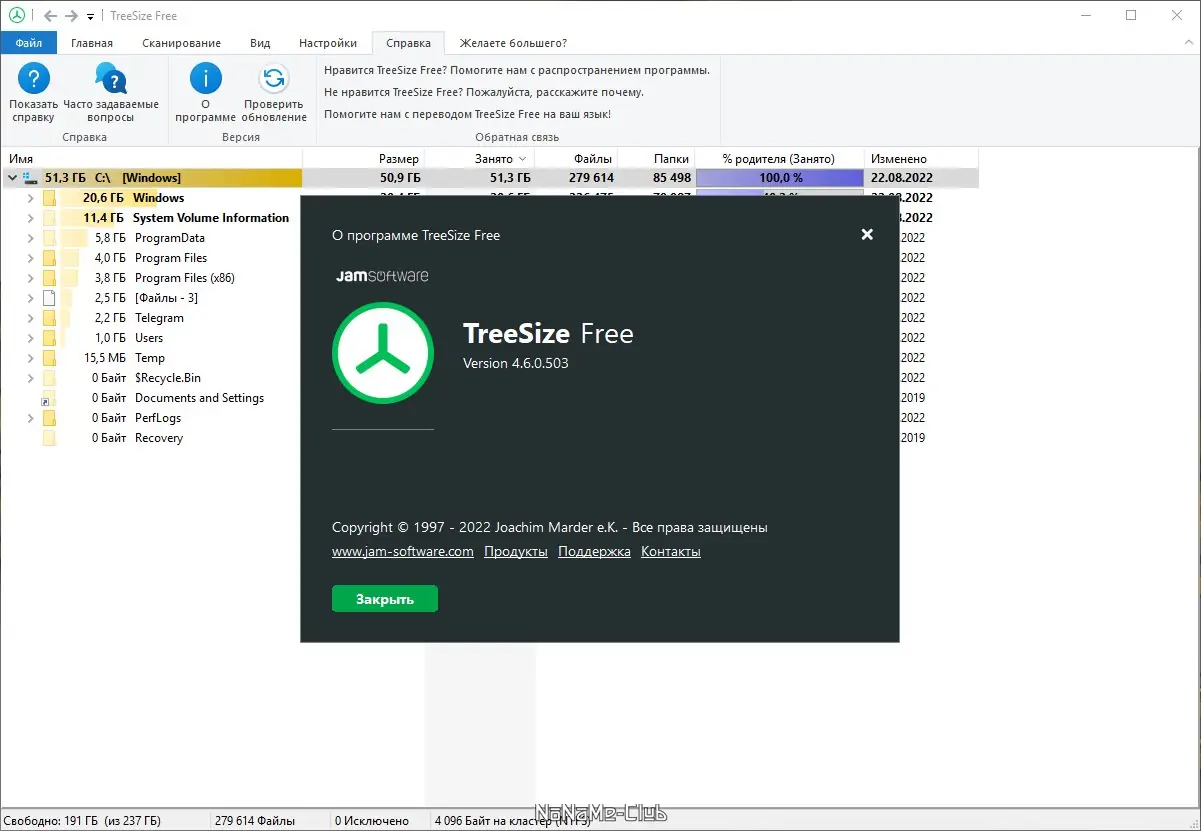Expand the Temp folder node

click(x=31, y=358)
